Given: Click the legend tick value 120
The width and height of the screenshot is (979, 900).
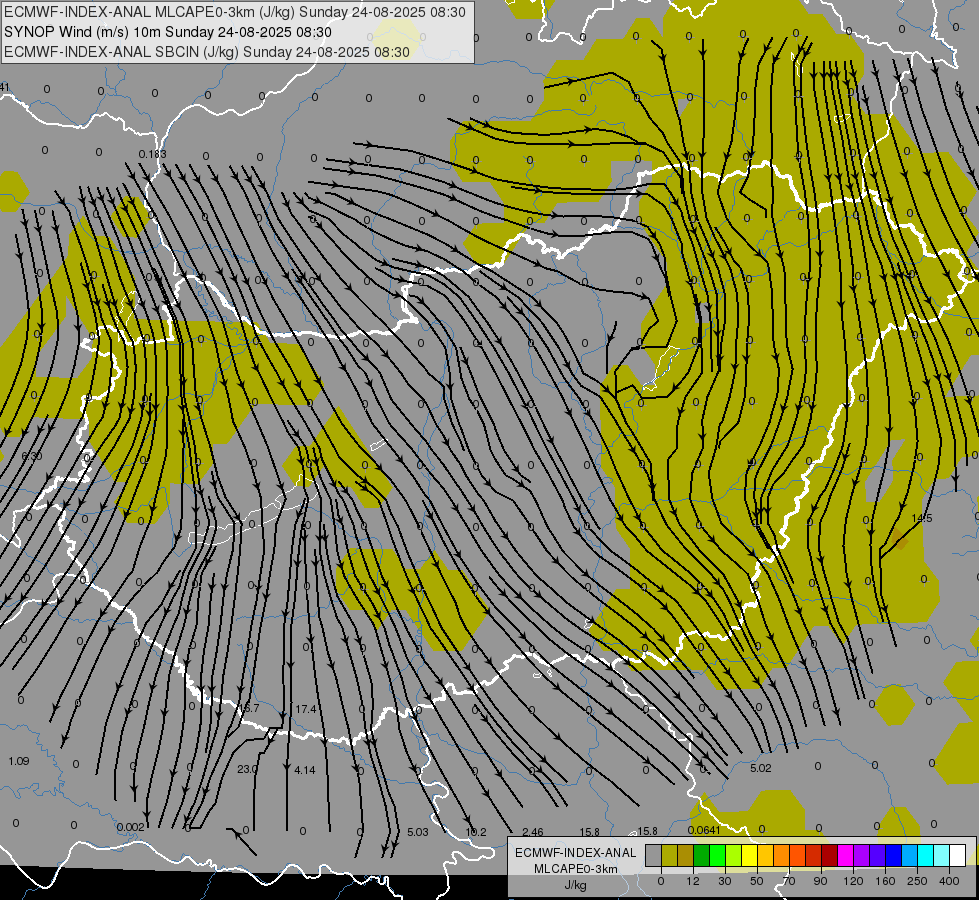Looking at the screenshot, I should point(853,881).
